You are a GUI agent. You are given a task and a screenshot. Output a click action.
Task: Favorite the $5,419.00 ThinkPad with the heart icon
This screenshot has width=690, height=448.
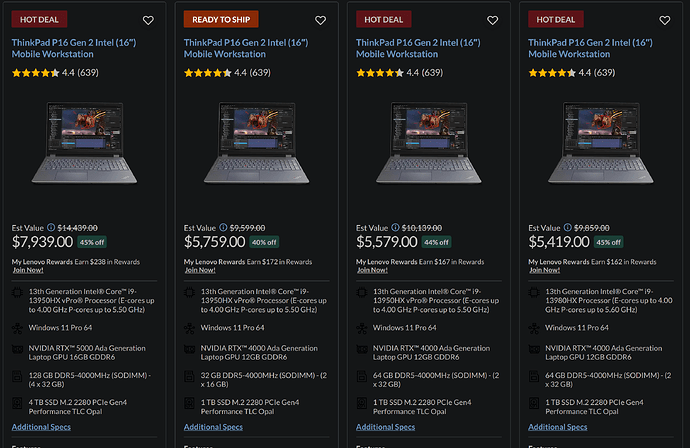[664, 20]
